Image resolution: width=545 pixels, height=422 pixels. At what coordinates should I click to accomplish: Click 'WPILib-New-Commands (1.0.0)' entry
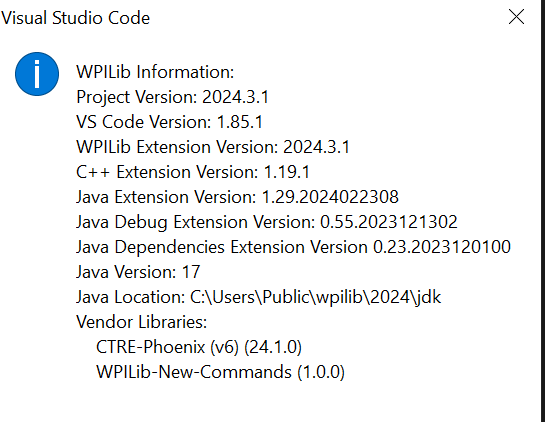[220, 372]
